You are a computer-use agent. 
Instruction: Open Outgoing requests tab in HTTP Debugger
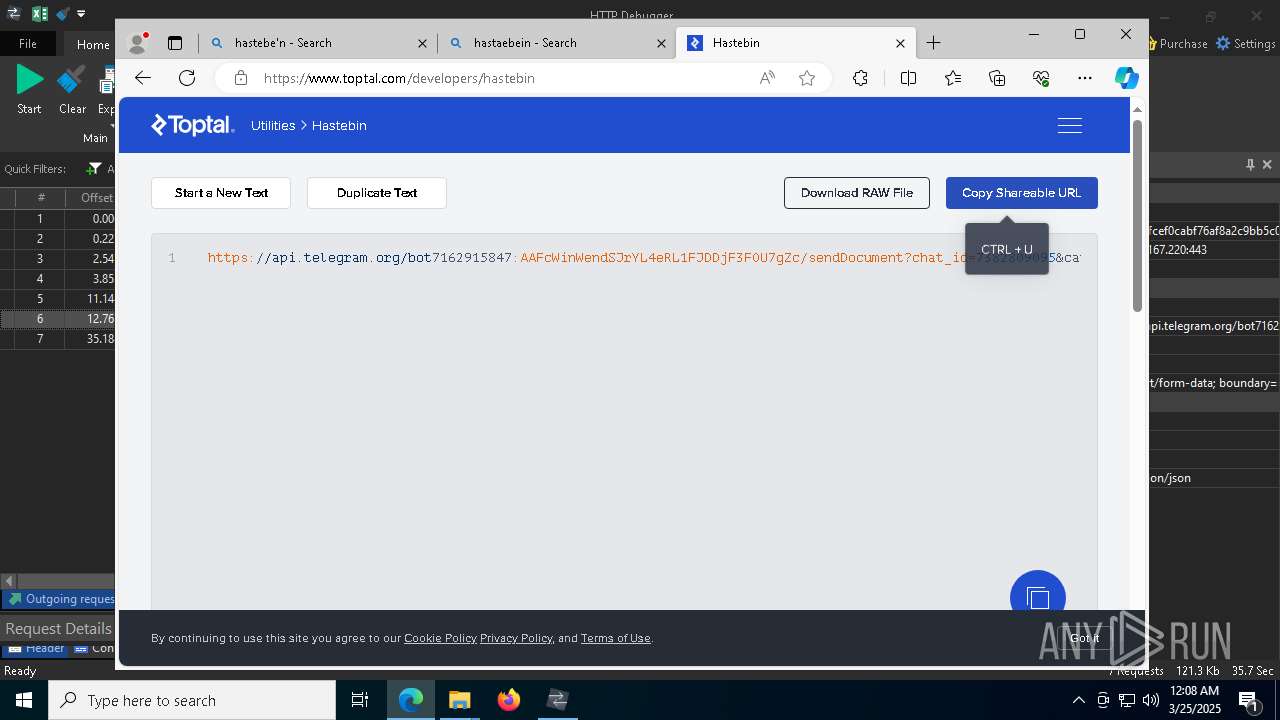click(62, 599)
